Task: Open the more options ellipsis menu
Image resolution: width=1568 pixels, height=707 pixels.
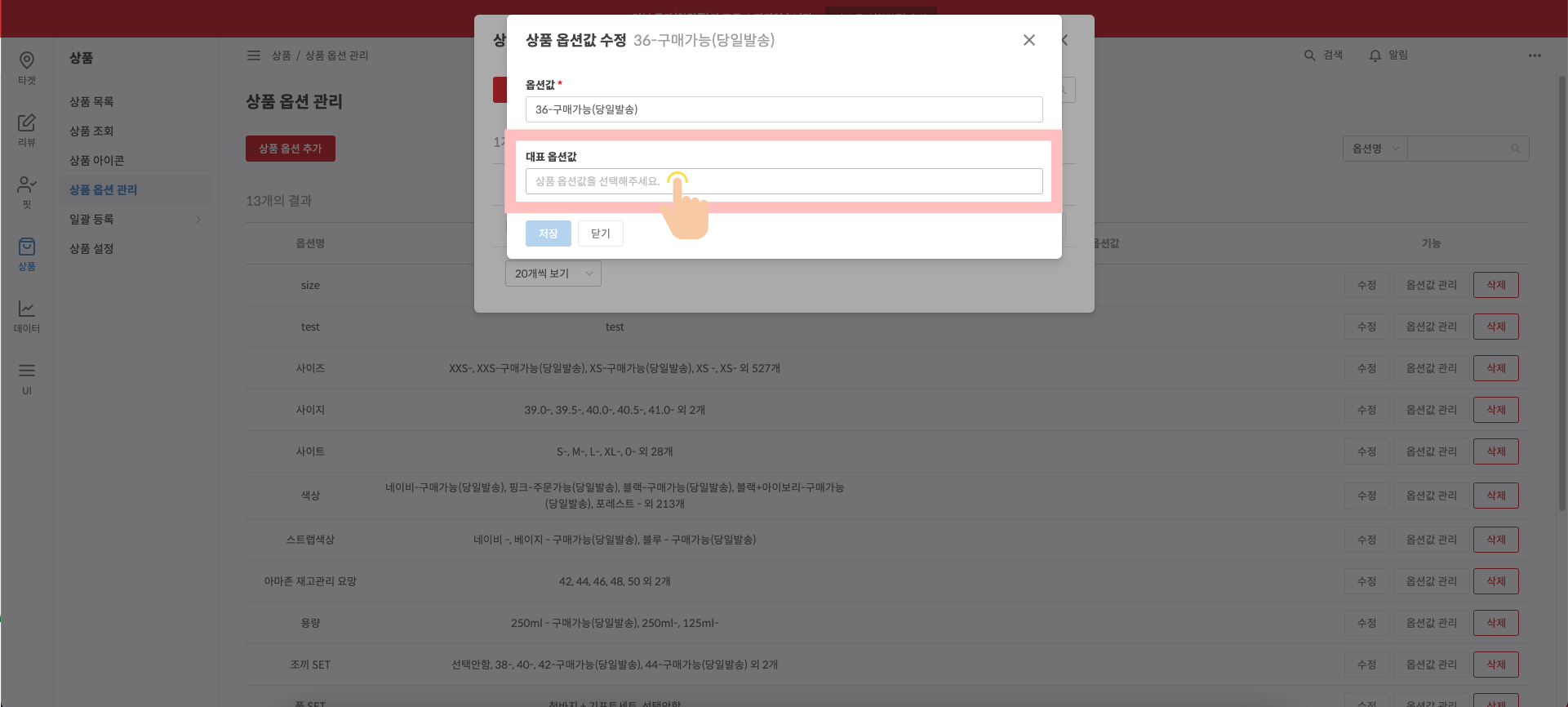Action: (1535, 56)
